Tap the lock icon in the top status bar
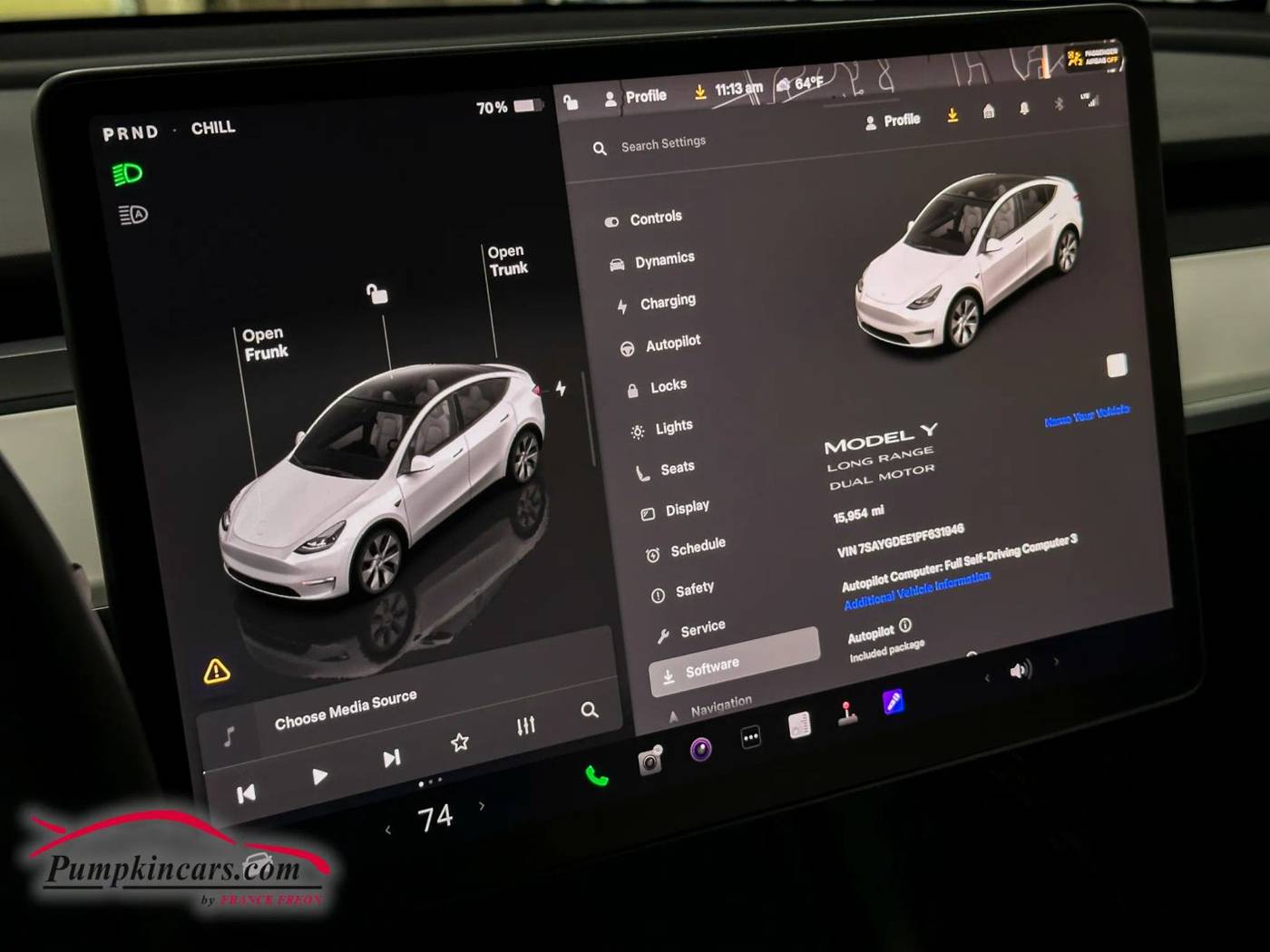Image resolution: width=1270 pixels, height=952 pixels. (x=571, y=102)
